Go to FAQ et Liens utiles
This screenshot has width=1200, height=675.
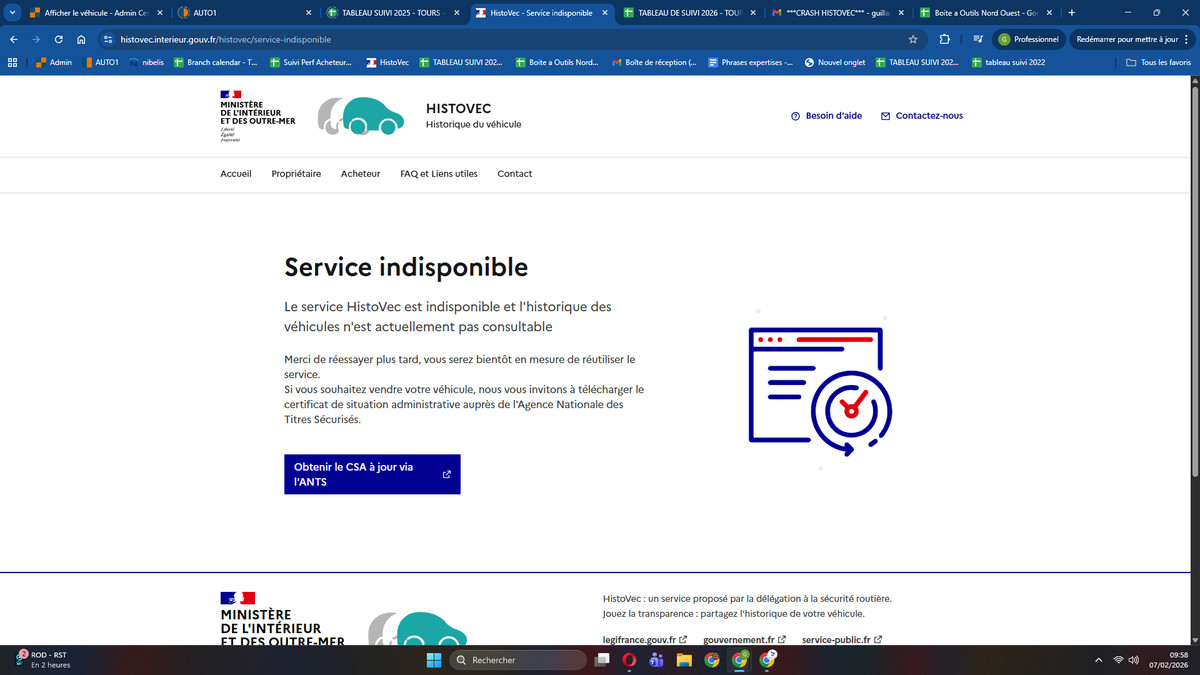(x=439, y=174)
